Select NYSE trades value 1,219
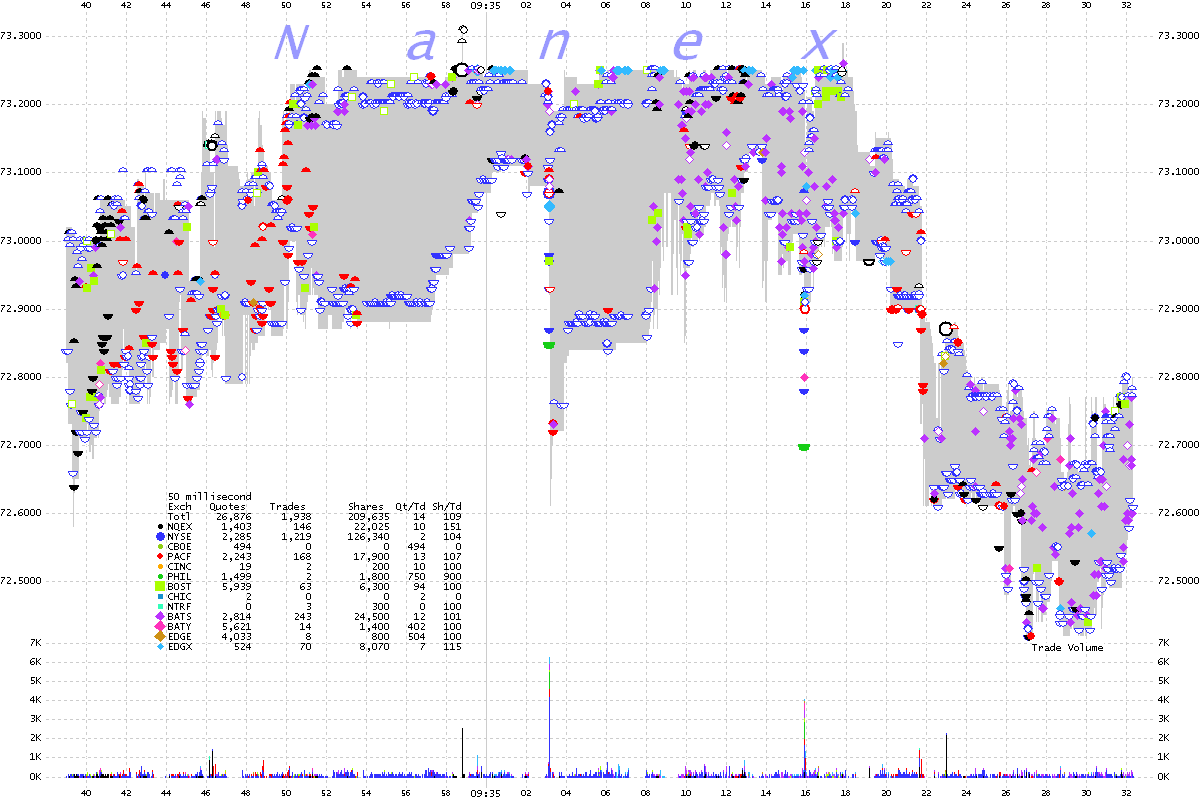The height and width of the screenshot is (800, 1200). click(296, 535)
